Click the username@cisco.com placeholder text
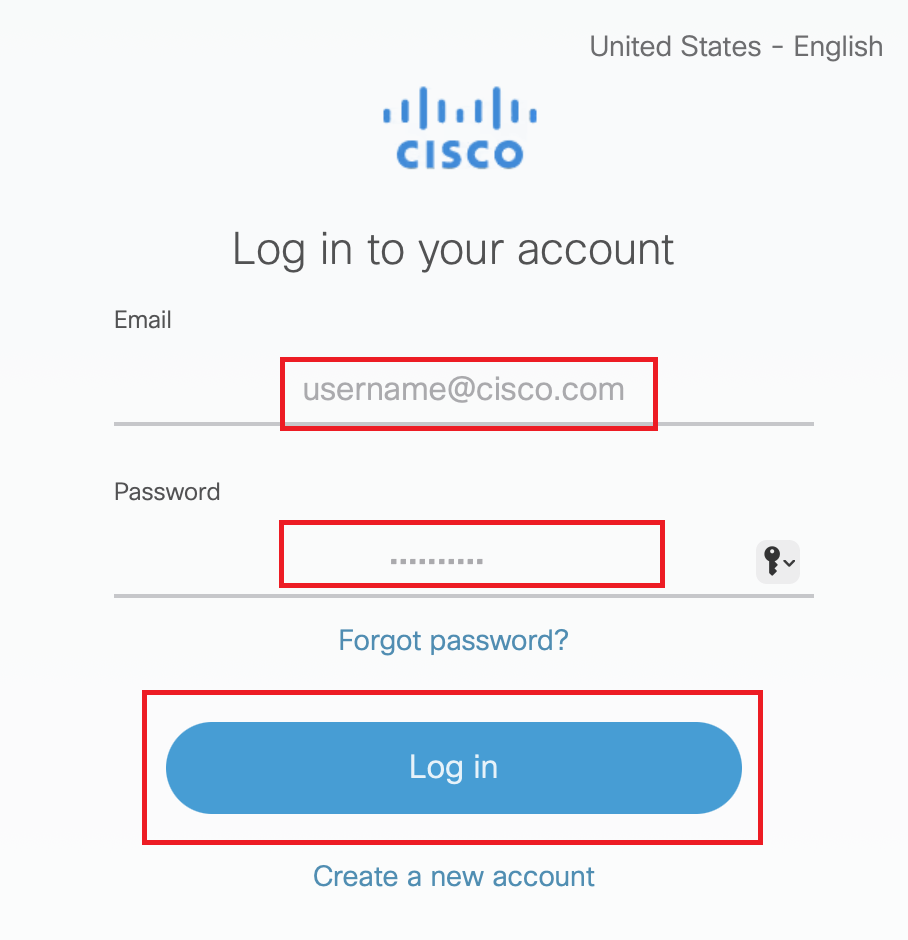Image resolution: width=908 pixels, height=940 pixels. pos(464,389)
